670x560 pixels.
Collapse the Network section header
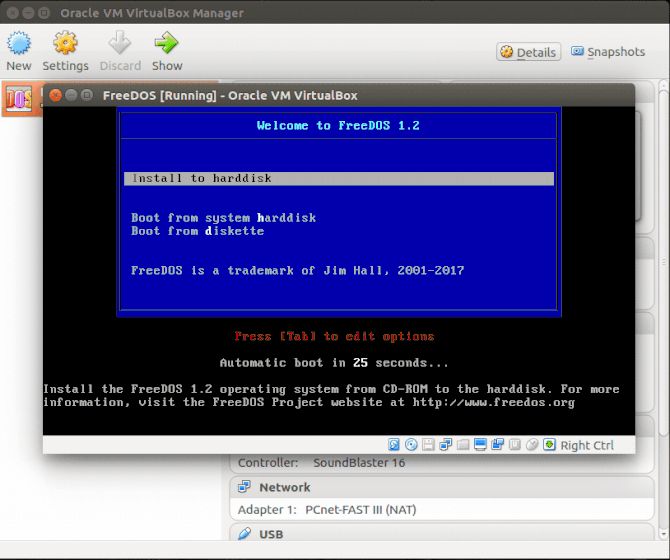pos(285,487)
